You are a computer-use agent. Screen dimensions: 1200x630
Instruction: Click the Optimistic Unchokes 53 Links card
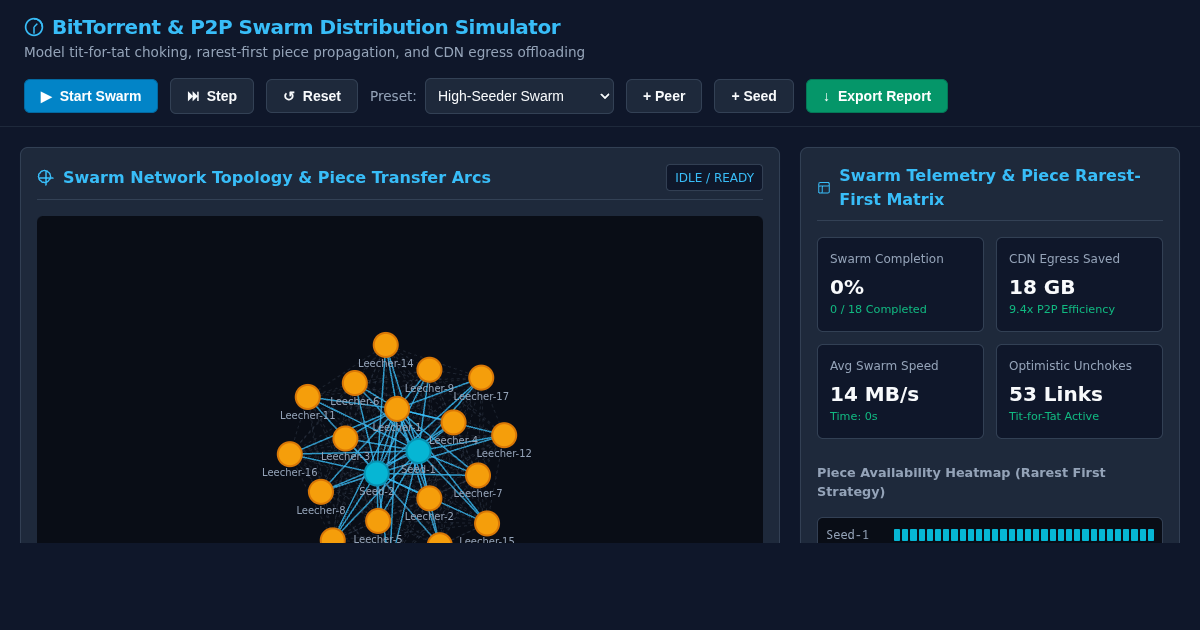1079,391
